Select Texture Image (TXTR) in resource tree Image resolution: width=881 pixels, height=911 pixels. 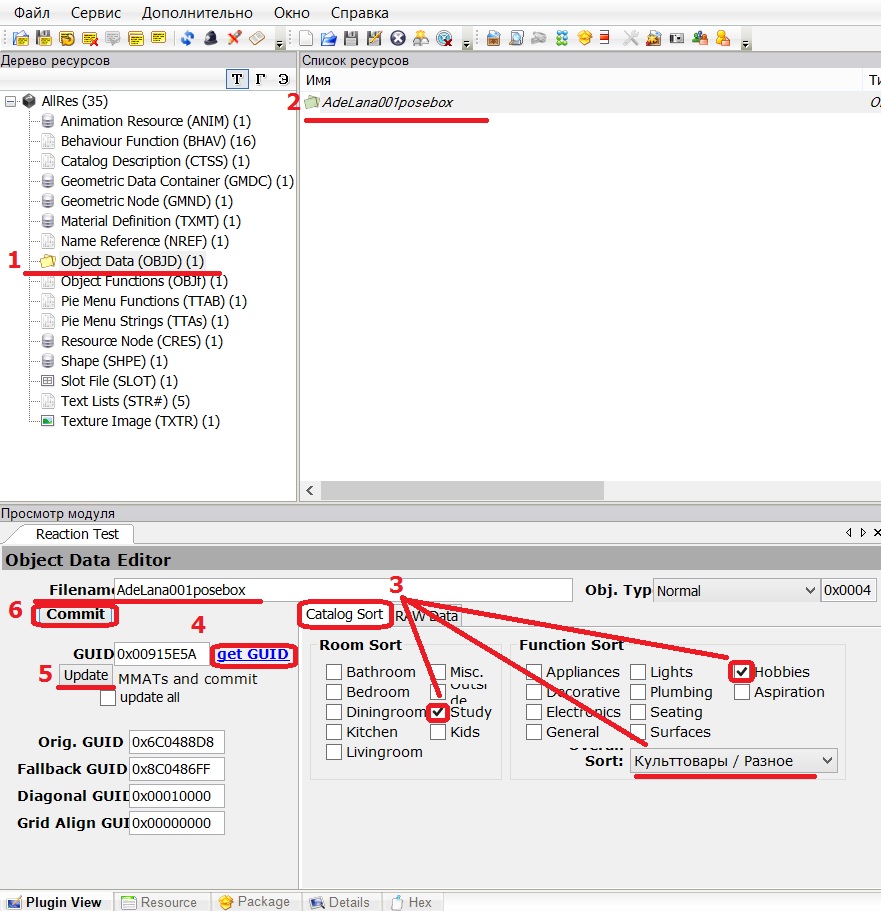tap(140, 421)
